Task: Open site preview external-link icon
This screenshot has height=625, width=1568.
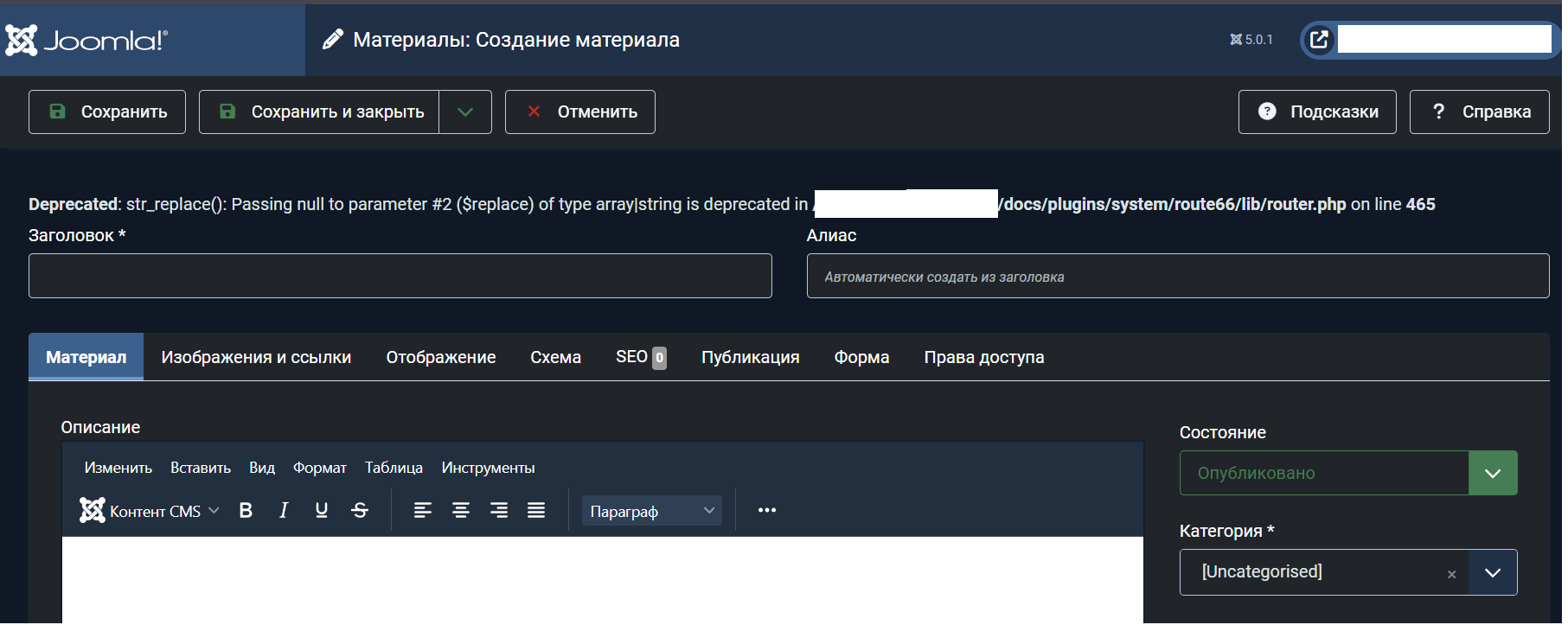Action: tap(1319, 39)
